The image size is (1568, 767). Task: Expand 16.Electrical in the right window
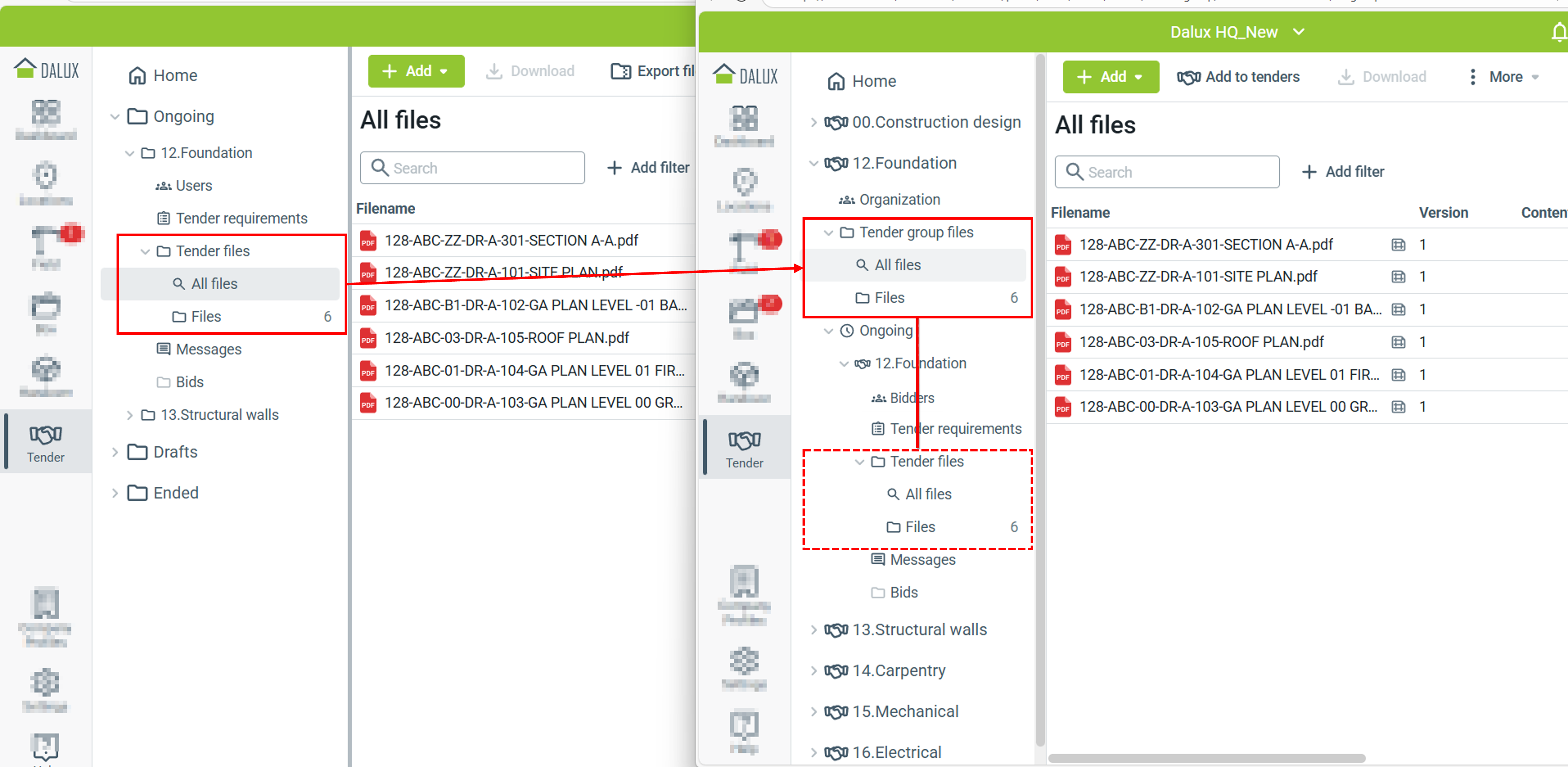point(813,752)
